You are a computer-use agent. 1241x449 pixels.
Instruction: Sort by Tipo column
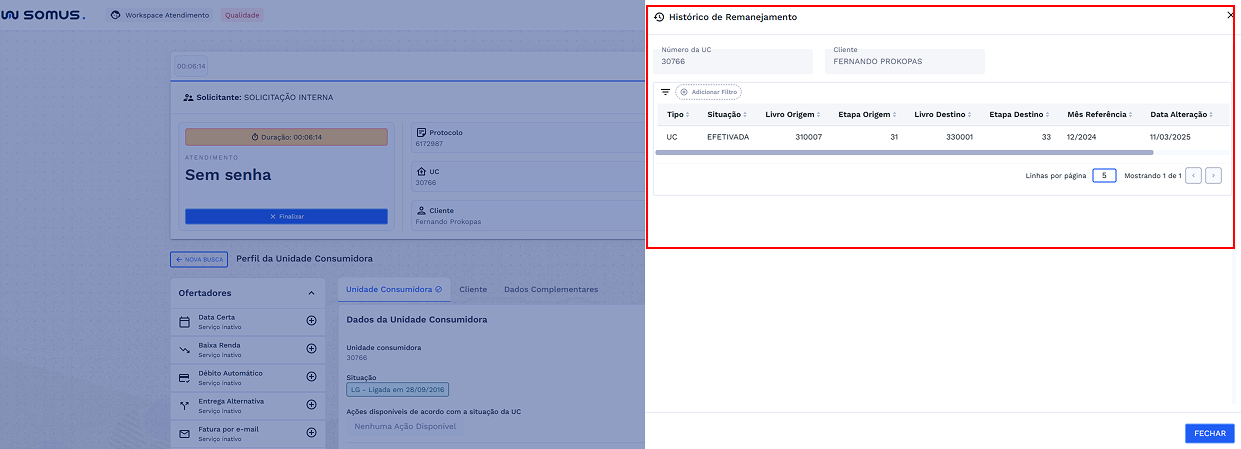click(678, 114)
